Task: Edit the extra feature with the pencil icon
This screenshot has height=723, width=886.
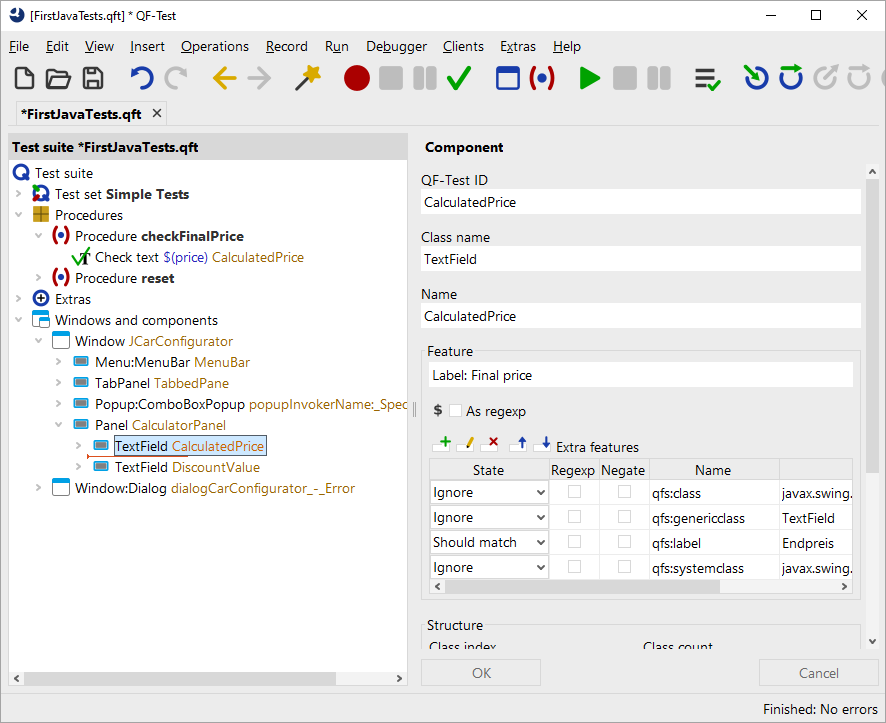Action: point(466,444)
